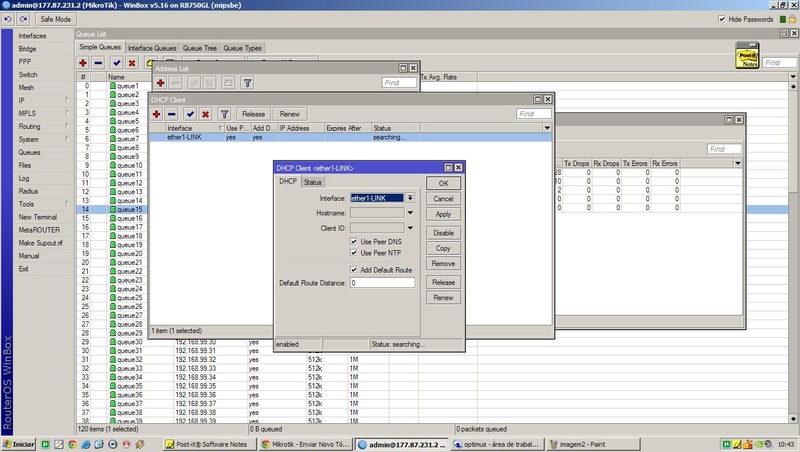Screen dimensions: 800x452
Task: Open filter funnel in DHCP Client window
Action: [x=225, y=114]
